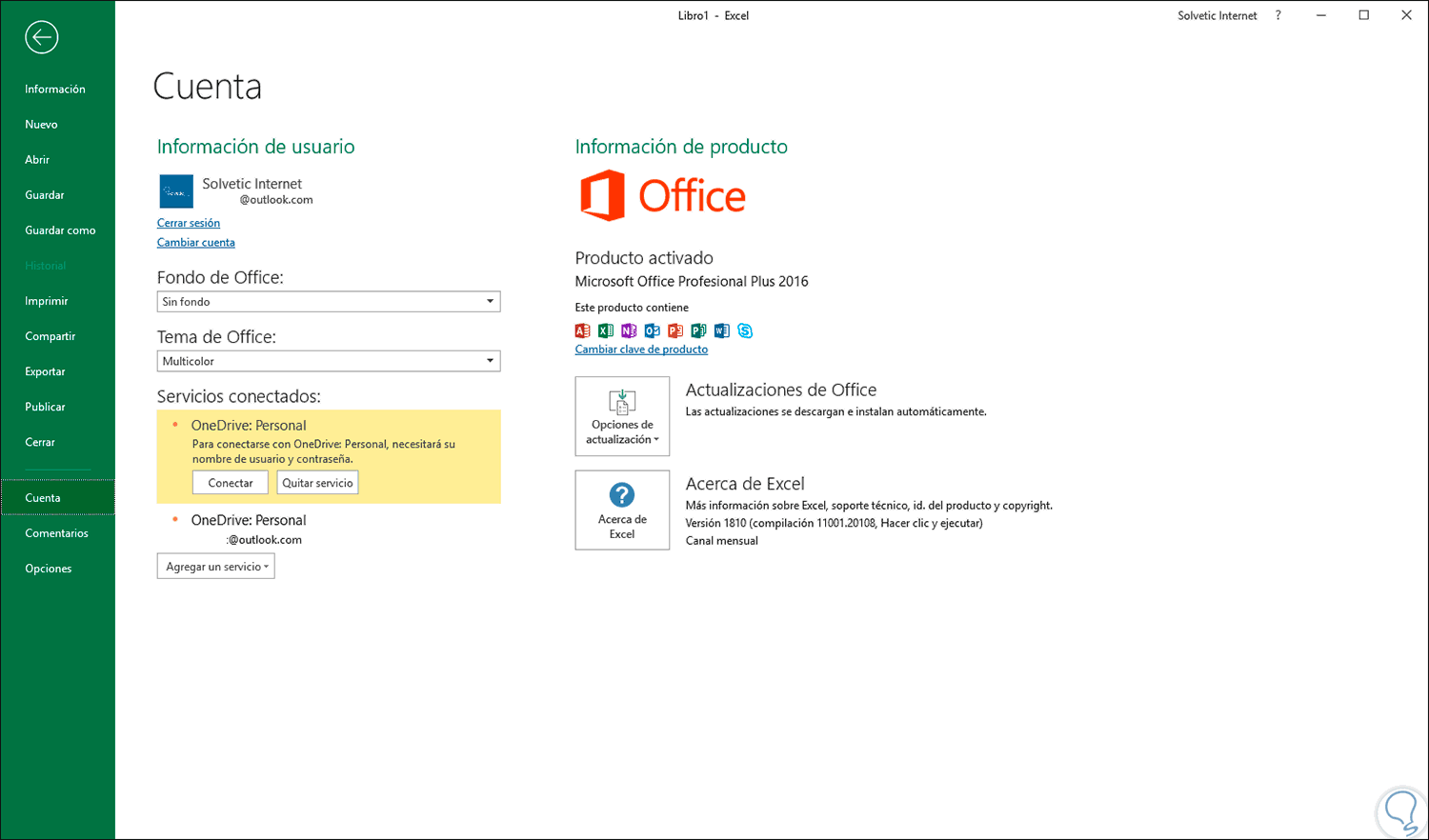Viewport: 1429px width, 840px height.
Task: Open Opciones de actualización menu
Action: [x=622, y=416]
